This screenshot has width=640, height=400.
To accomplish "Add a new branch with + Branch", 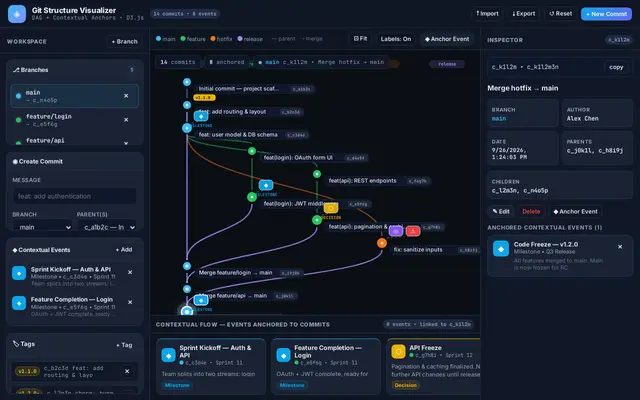I will point(124,42).
